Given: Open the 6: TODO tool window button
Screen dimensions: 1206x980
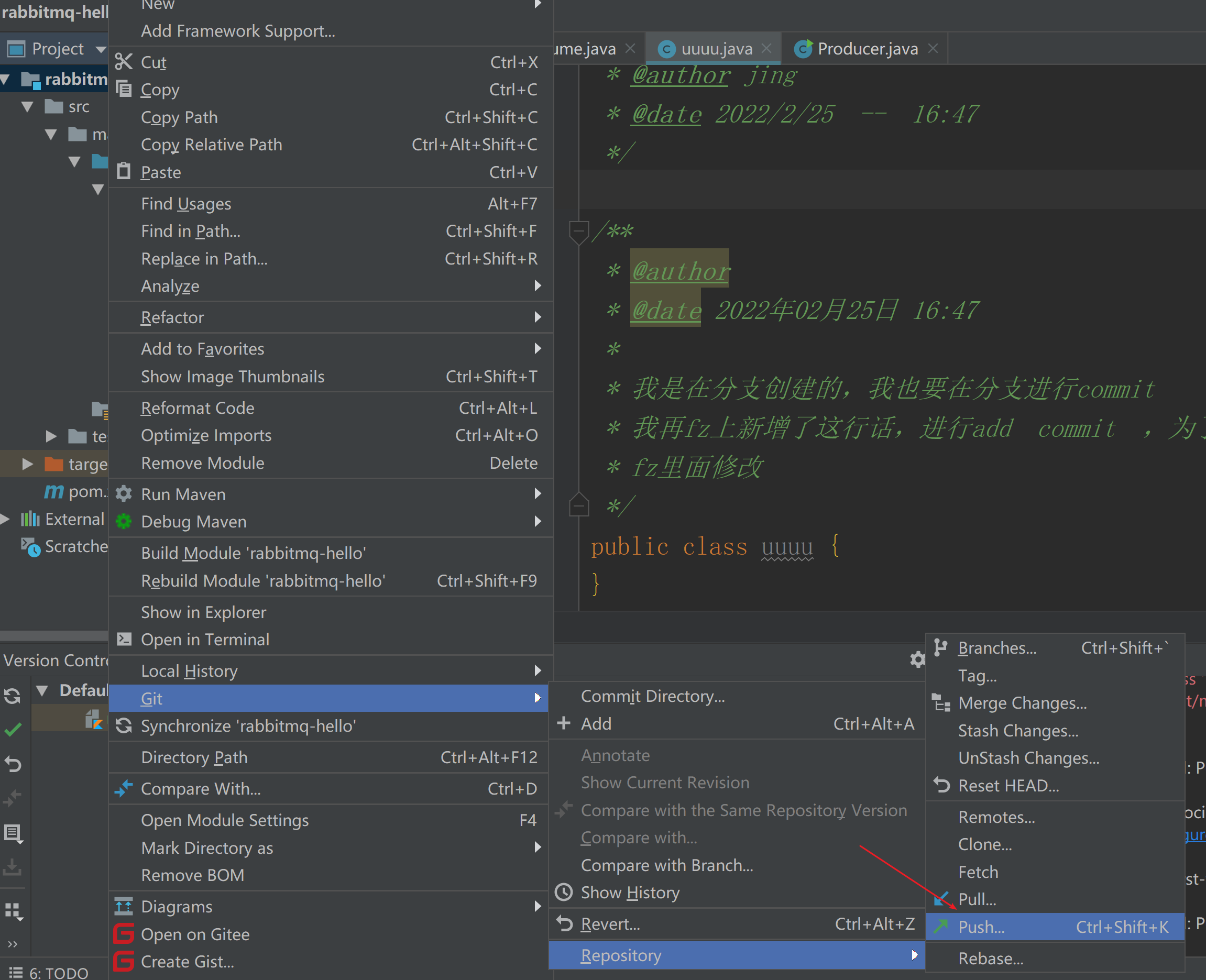Looking at the screenshot, I should point(50,972).
